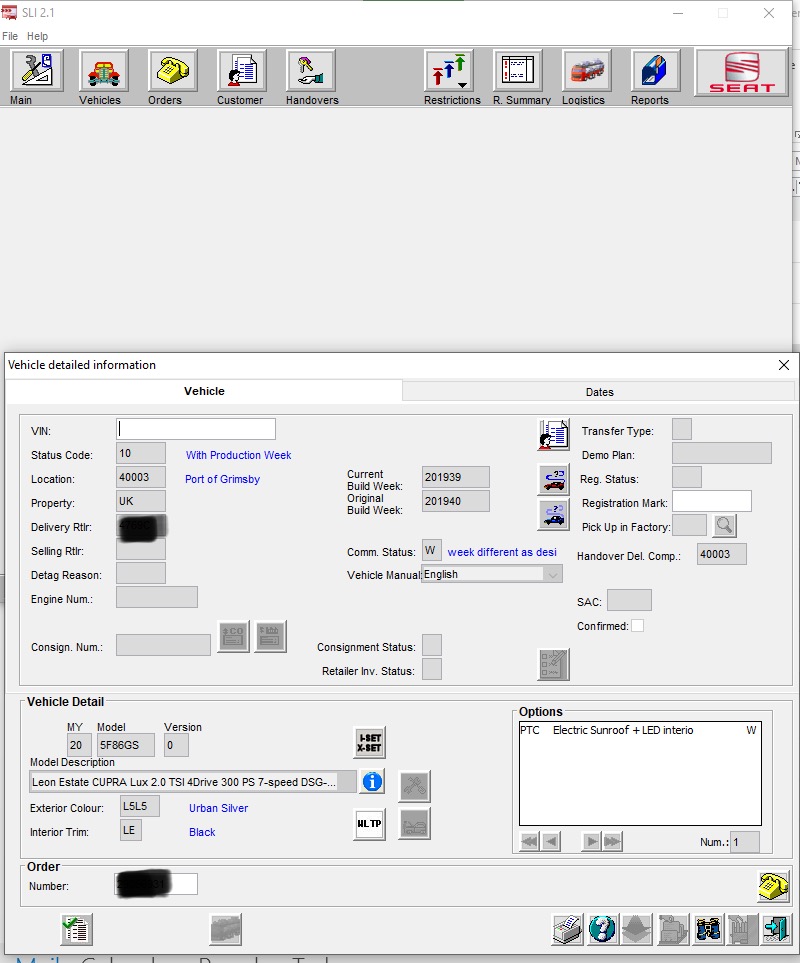Image resolution: width=800 pixels, height=963 pixels.
Task: Click the green checkmark list icon
Action: click(x=77, y=929)
